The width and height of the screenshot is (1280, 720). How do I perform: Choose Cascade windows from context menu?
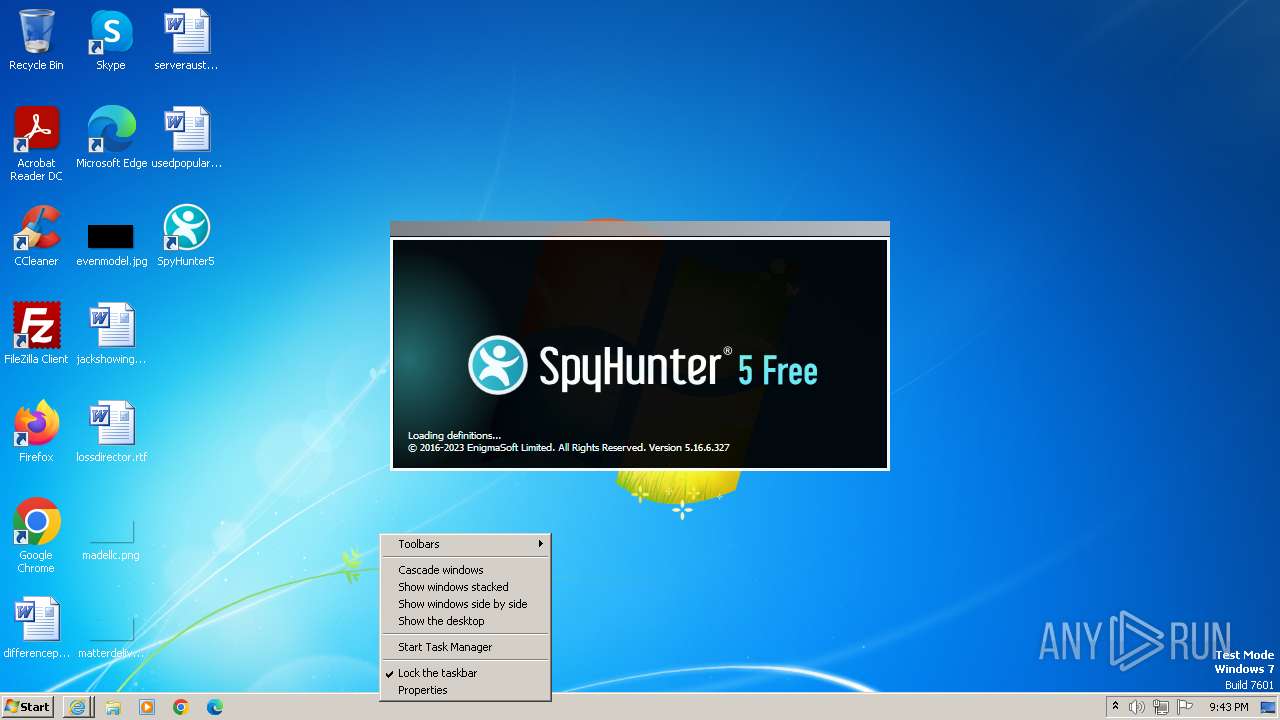[x=465, y=570]
